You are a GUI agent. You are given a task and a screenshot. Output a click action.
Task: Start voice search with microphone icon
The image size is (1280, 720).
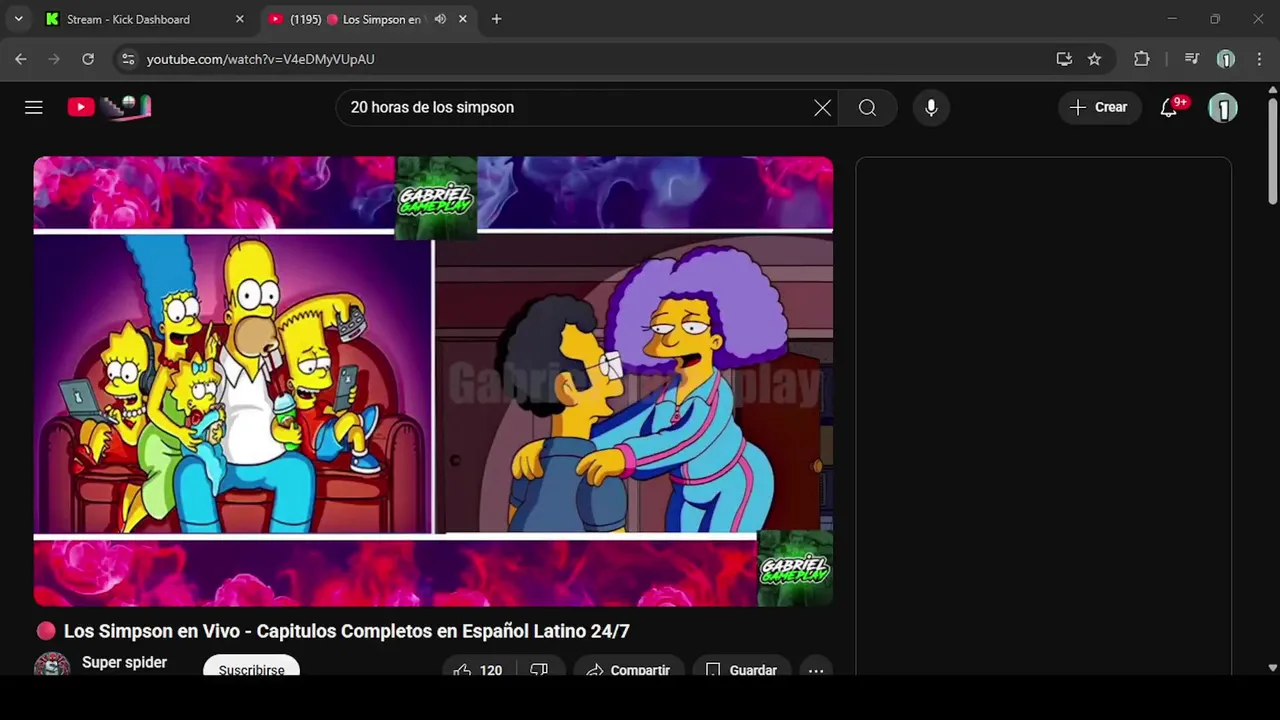pyautogui.click(x=931, y=107)
